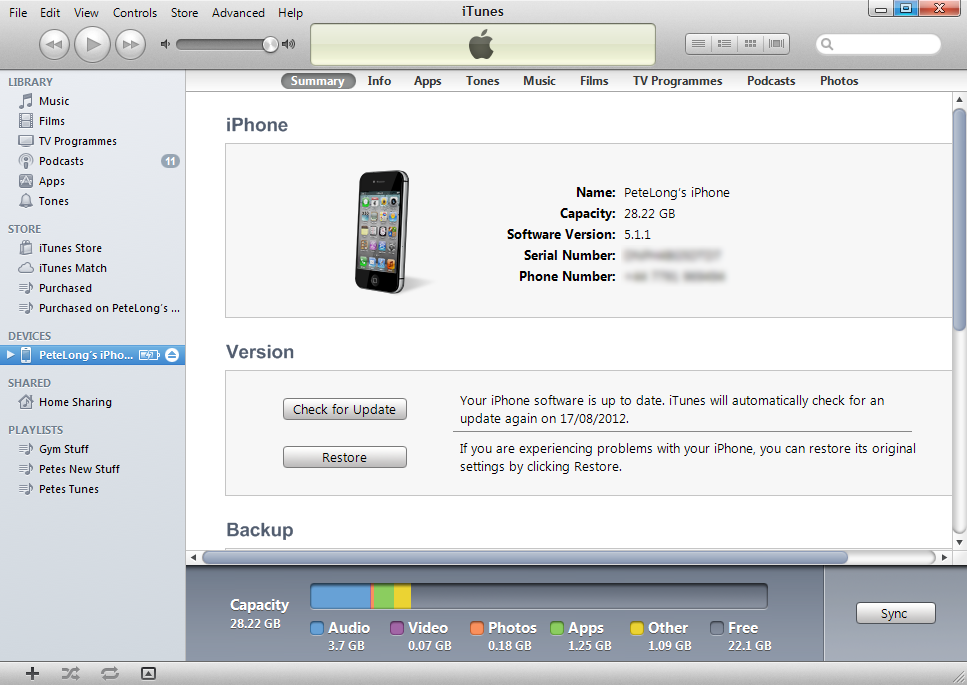The width and height of the screenshot is (967, 685).
Task: Select PeteLong's iPhone device
Action: 93,355
